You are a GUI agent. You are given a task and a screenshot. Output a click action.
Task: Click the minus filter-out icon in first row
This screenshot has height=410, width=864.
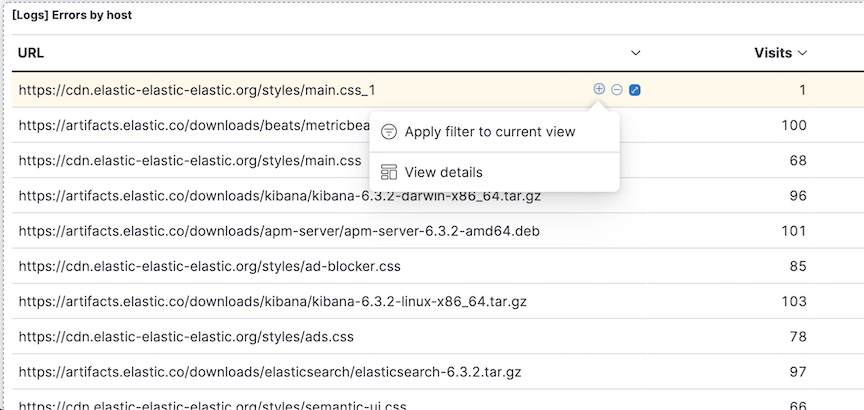point(617,89)
